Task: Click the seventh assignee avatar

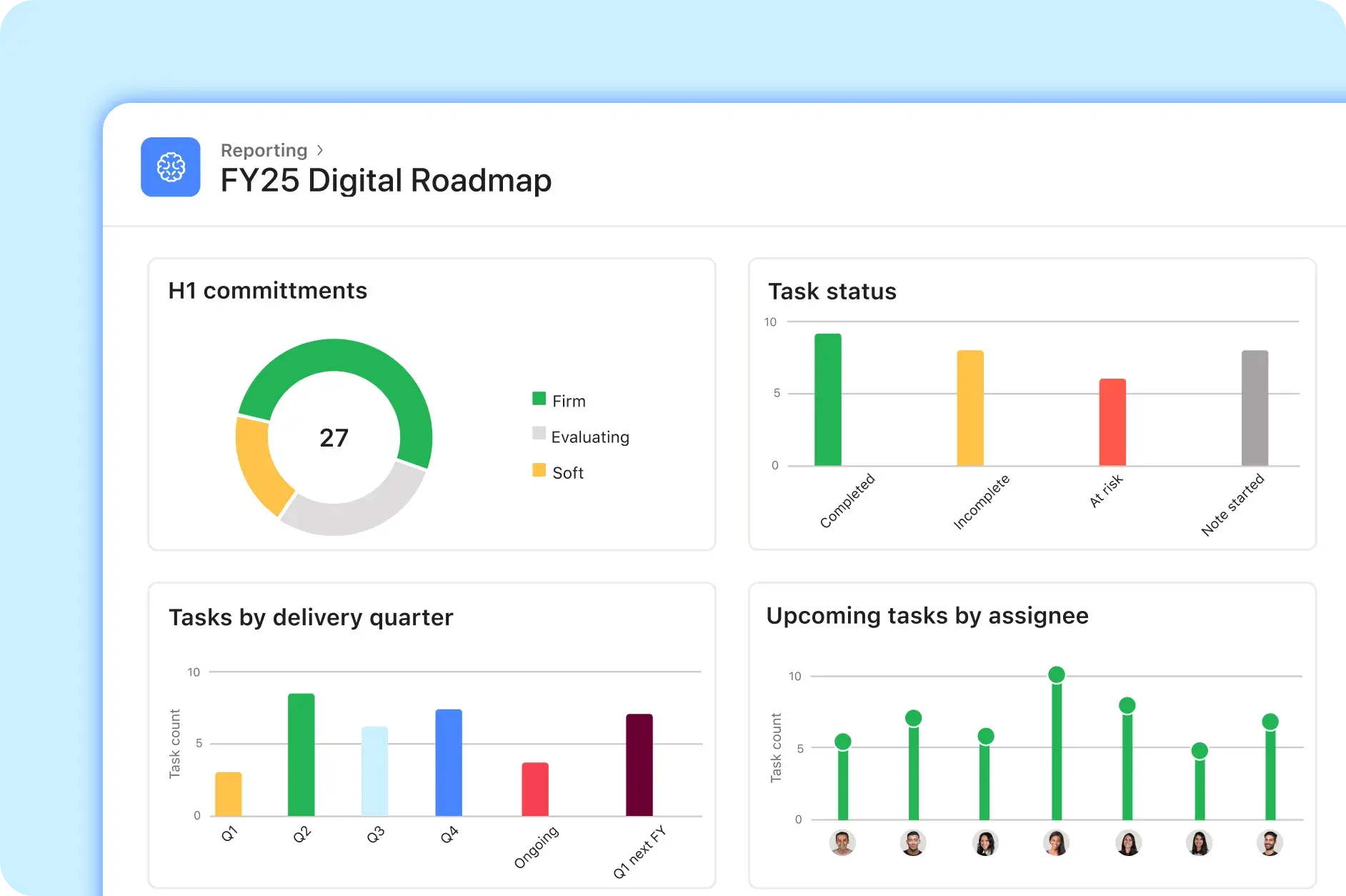Action: click(1270, 843)
